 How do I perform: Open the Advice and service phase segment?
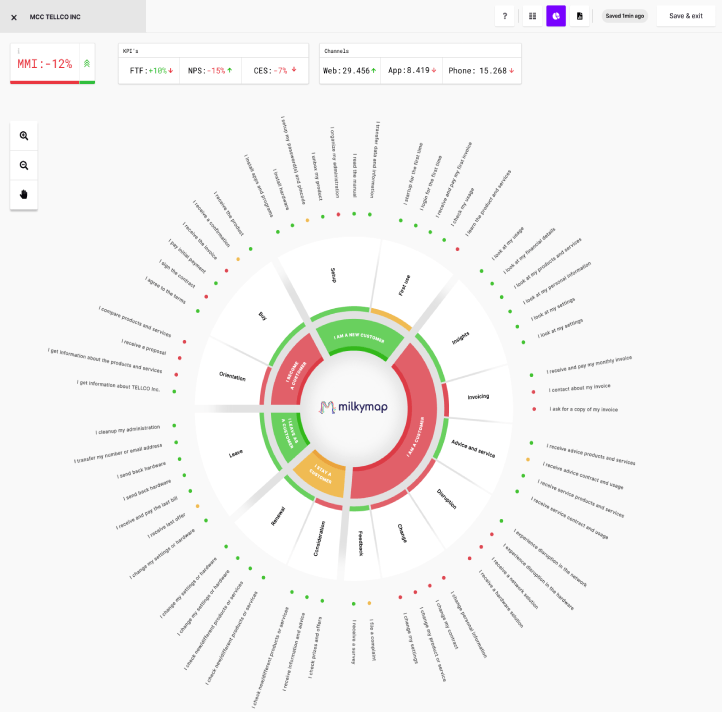tap(473, 449)
